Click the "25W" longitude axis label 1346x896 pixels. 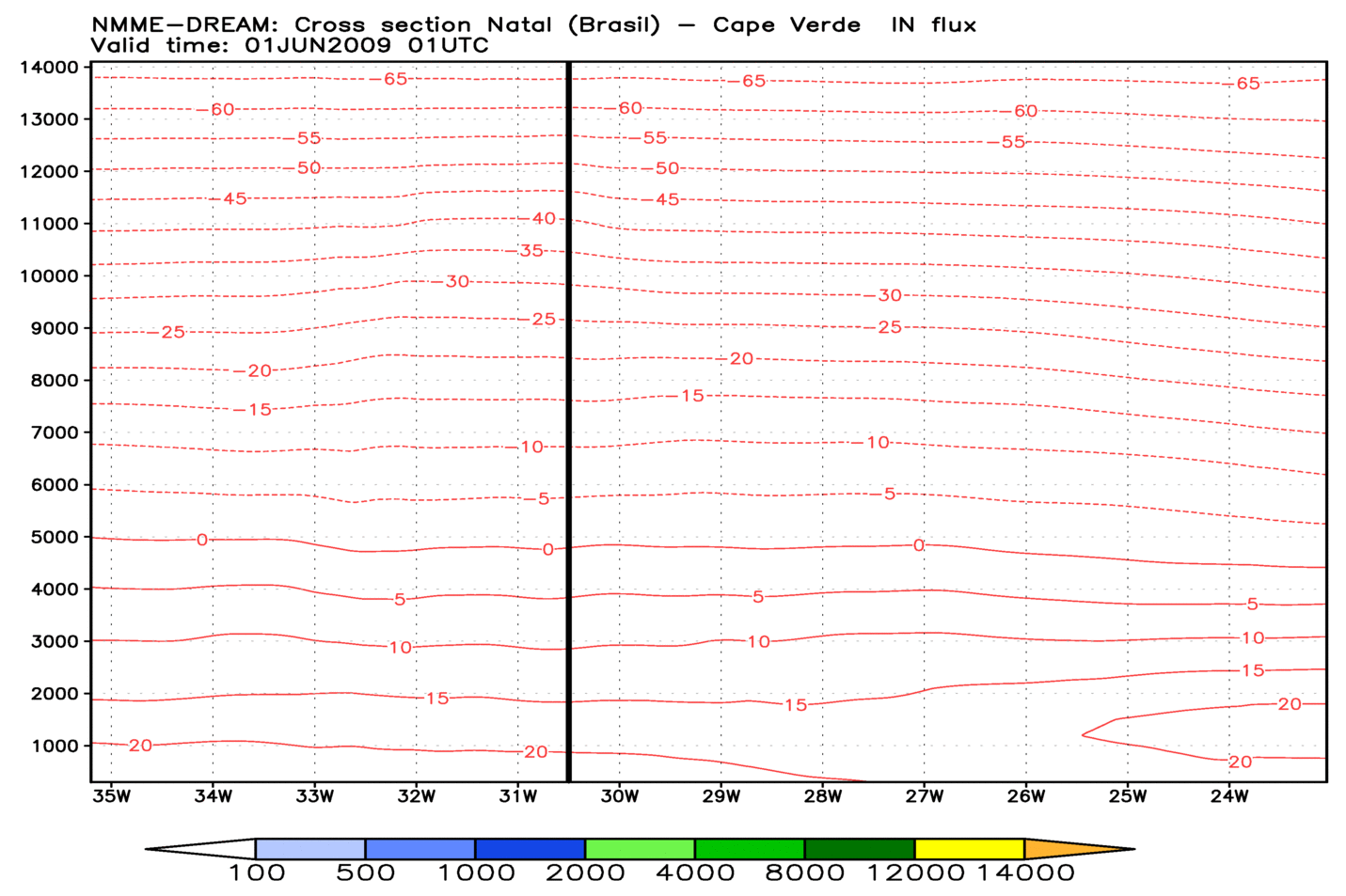[1127, 797]
